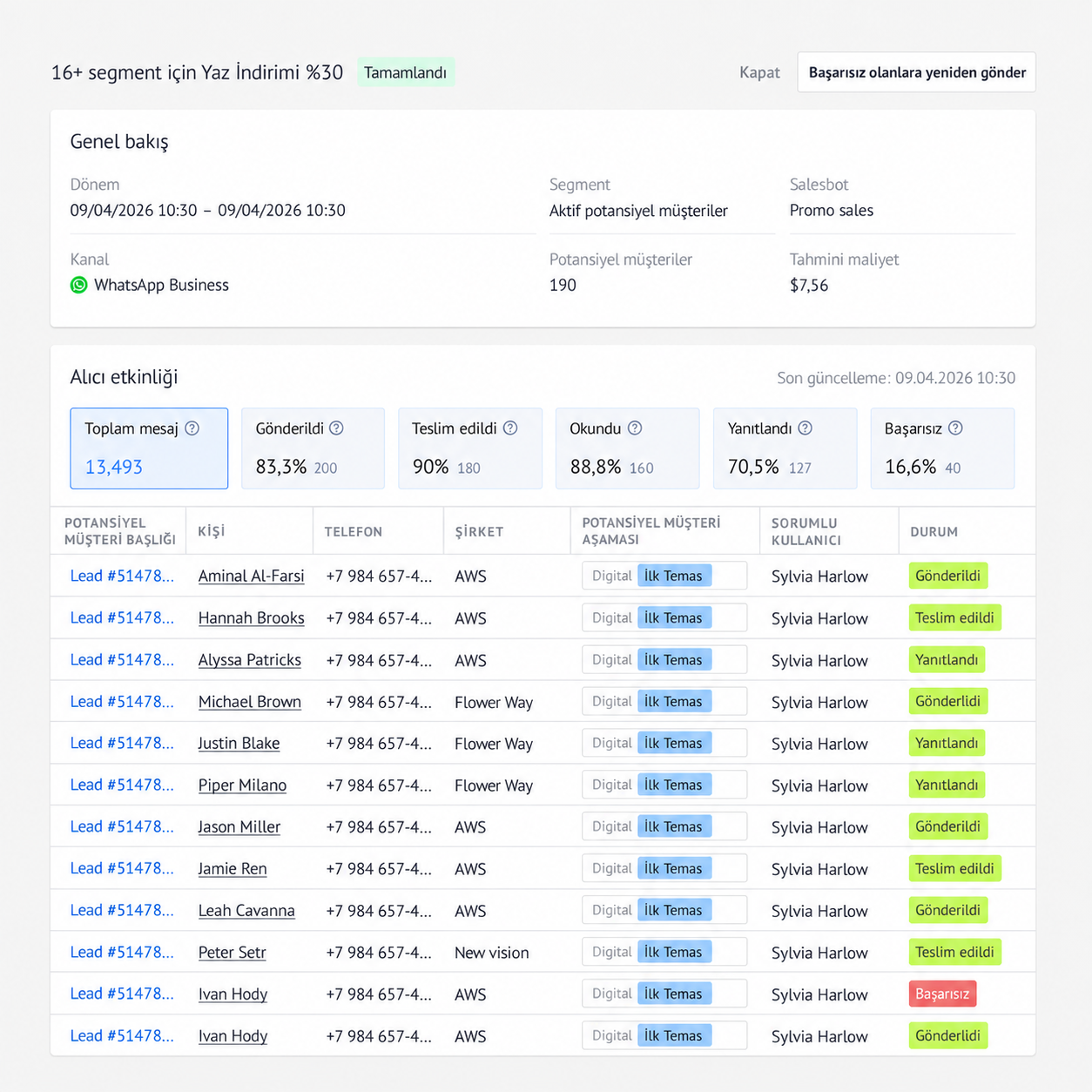The height and width of the screenshot is (1092, 1092).
Task: Click the Telefon column header
Action: coord(354,531)
